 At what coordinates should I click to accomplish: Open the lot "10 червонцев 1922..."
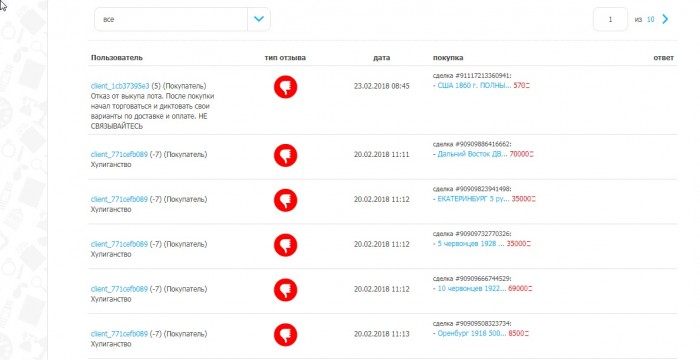pos(471,289)
